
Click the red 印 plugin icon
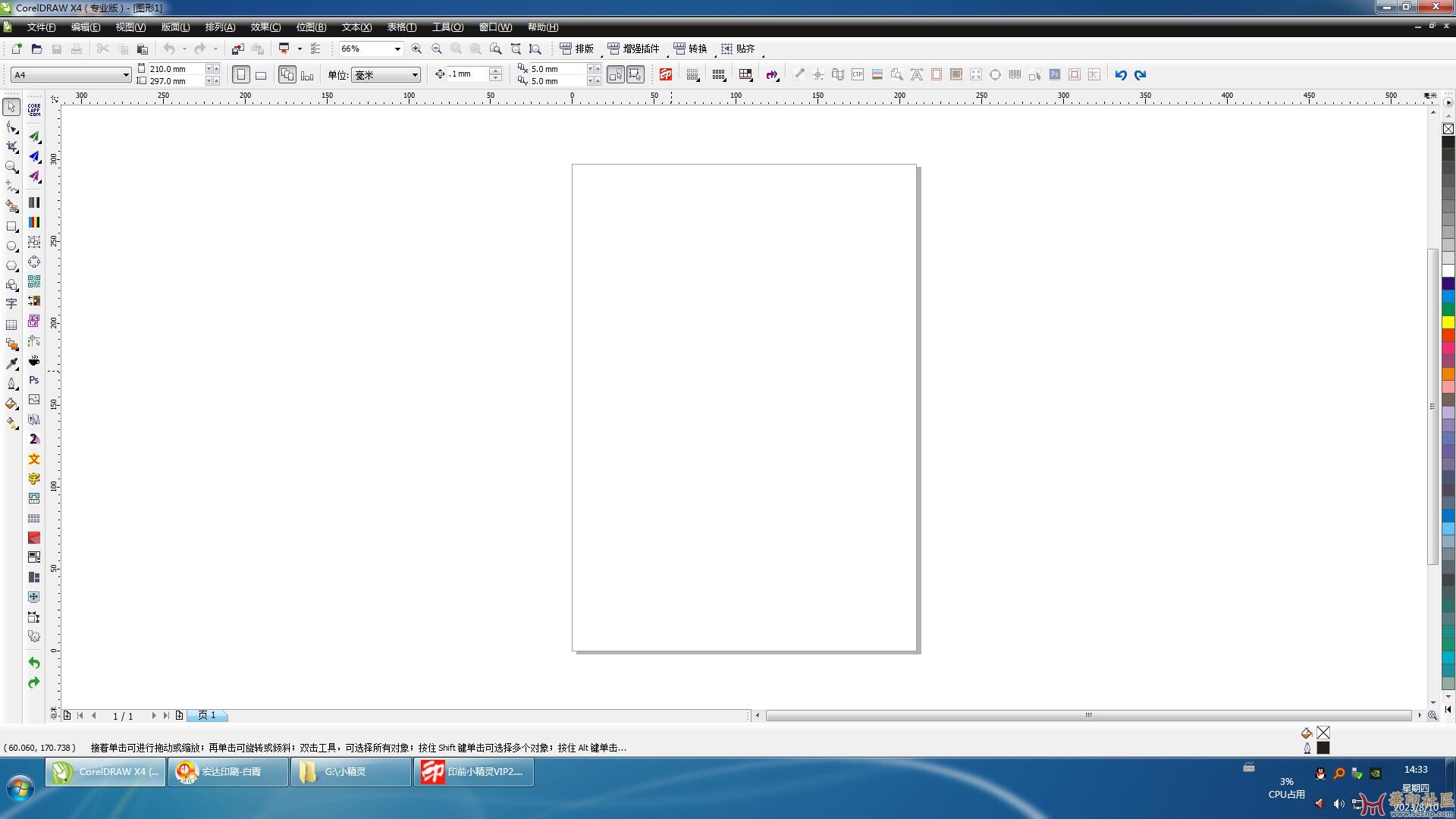(x=666, y=74)
